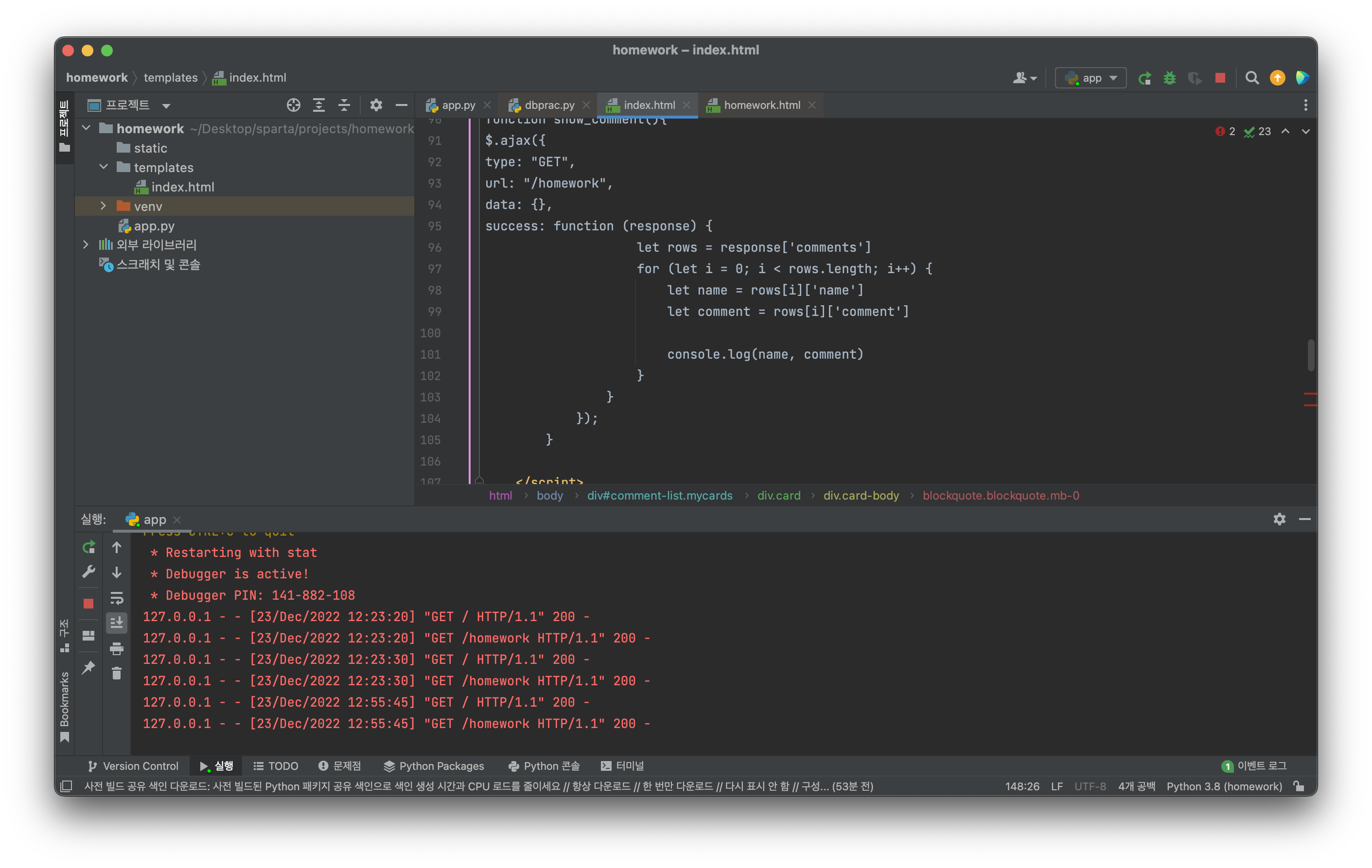Screen dimensions: 1372x868
Task: Expand the 외부 라이브러리 node
Action: pos(86,244)
